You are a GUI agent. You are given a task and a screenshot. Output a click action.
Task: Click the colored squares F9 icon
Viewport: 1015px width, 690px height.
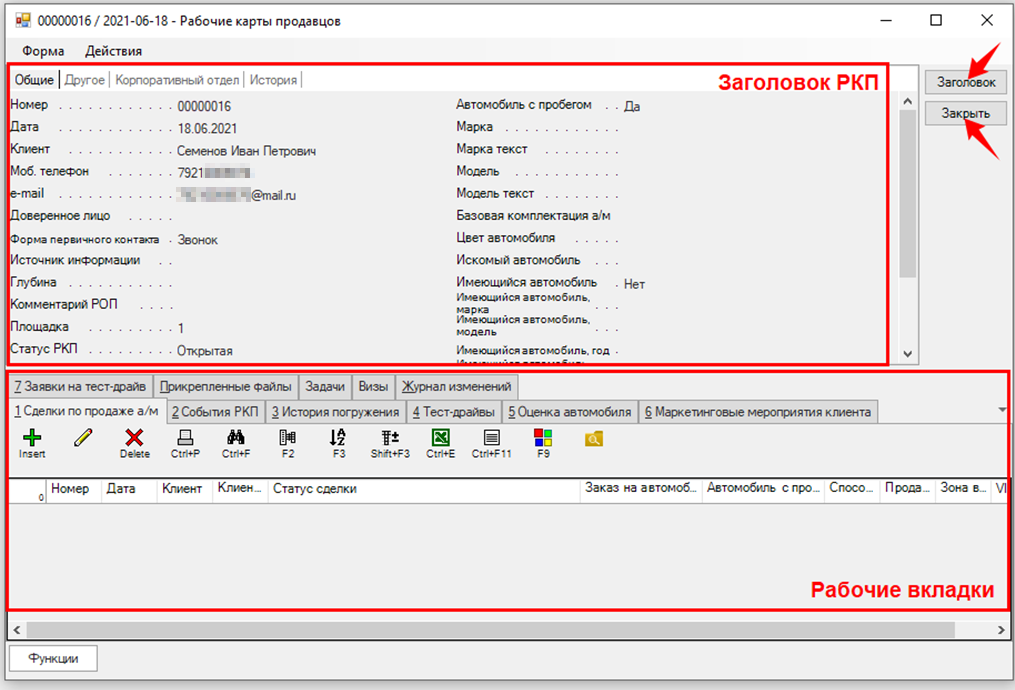click(x=543, y=438)
